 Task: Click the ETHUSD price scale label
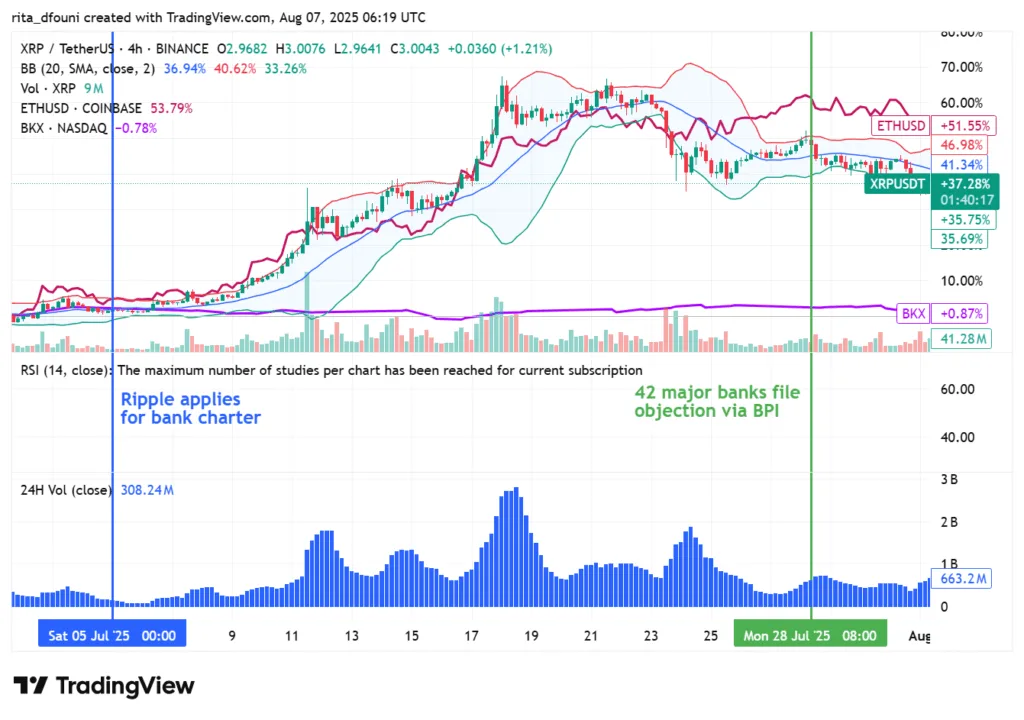click(x=900, y=125)
